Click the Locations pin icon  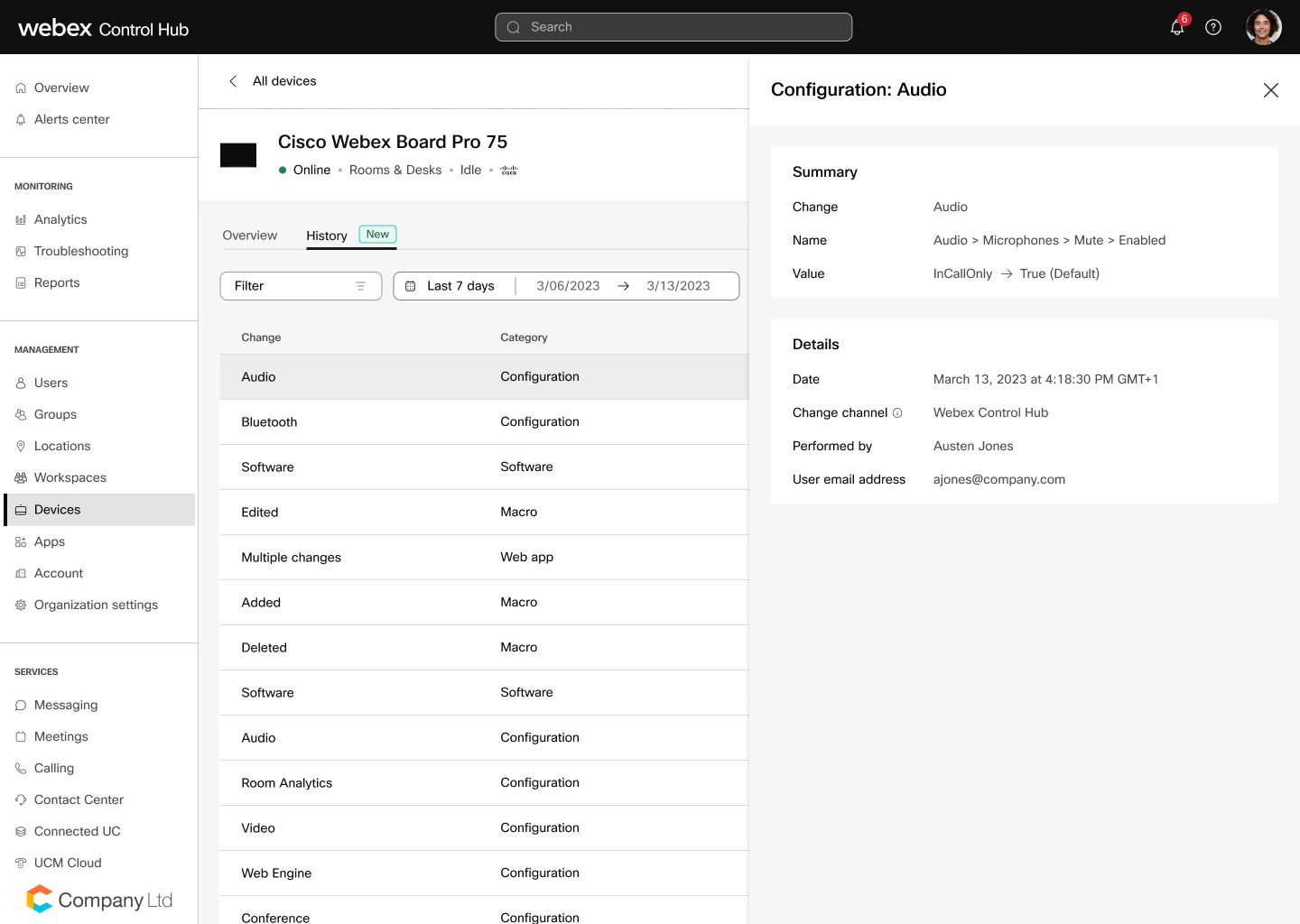click(21, 447)
